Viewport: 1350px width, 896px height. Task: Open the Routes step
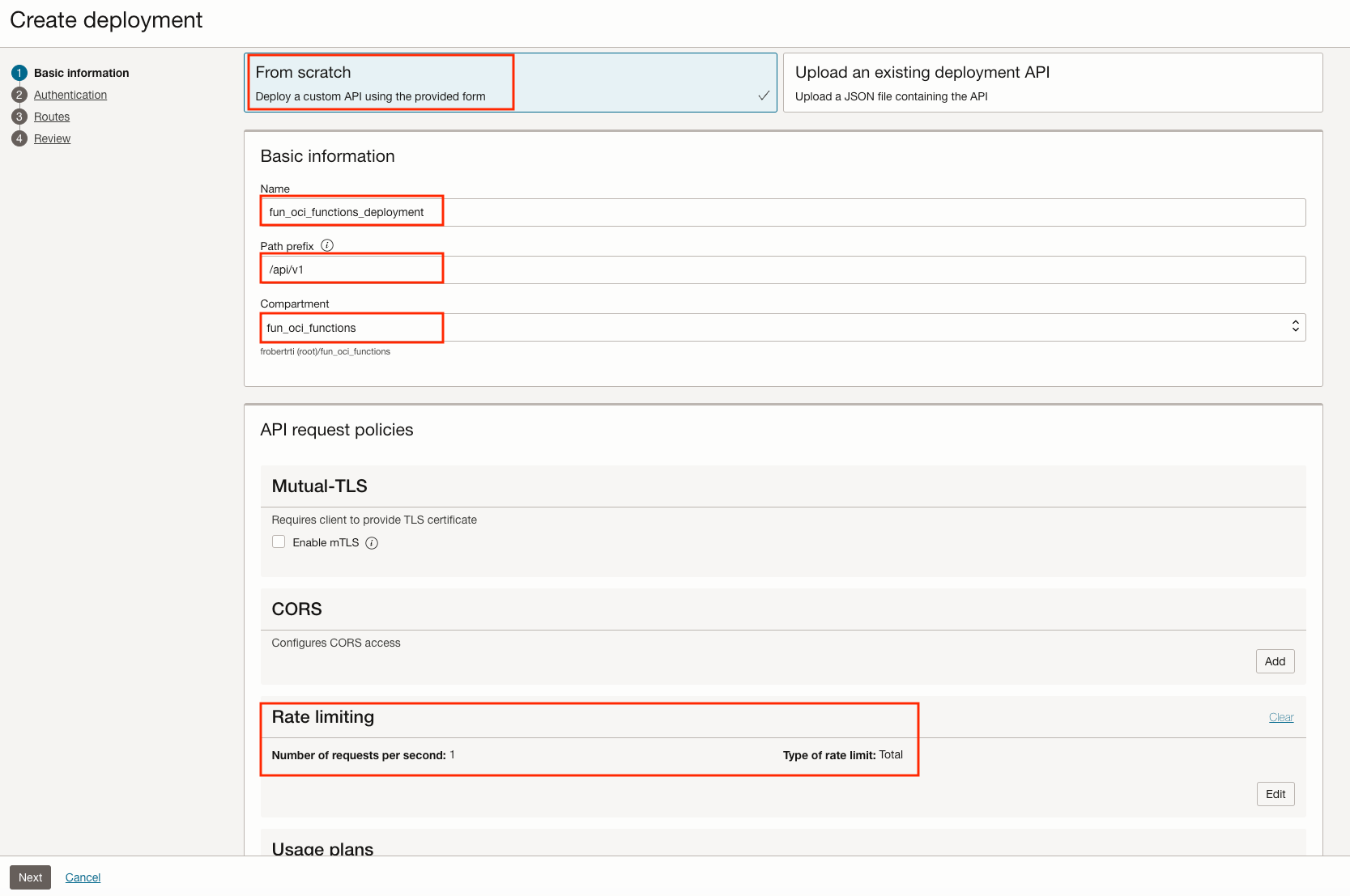tap(52, 117)
